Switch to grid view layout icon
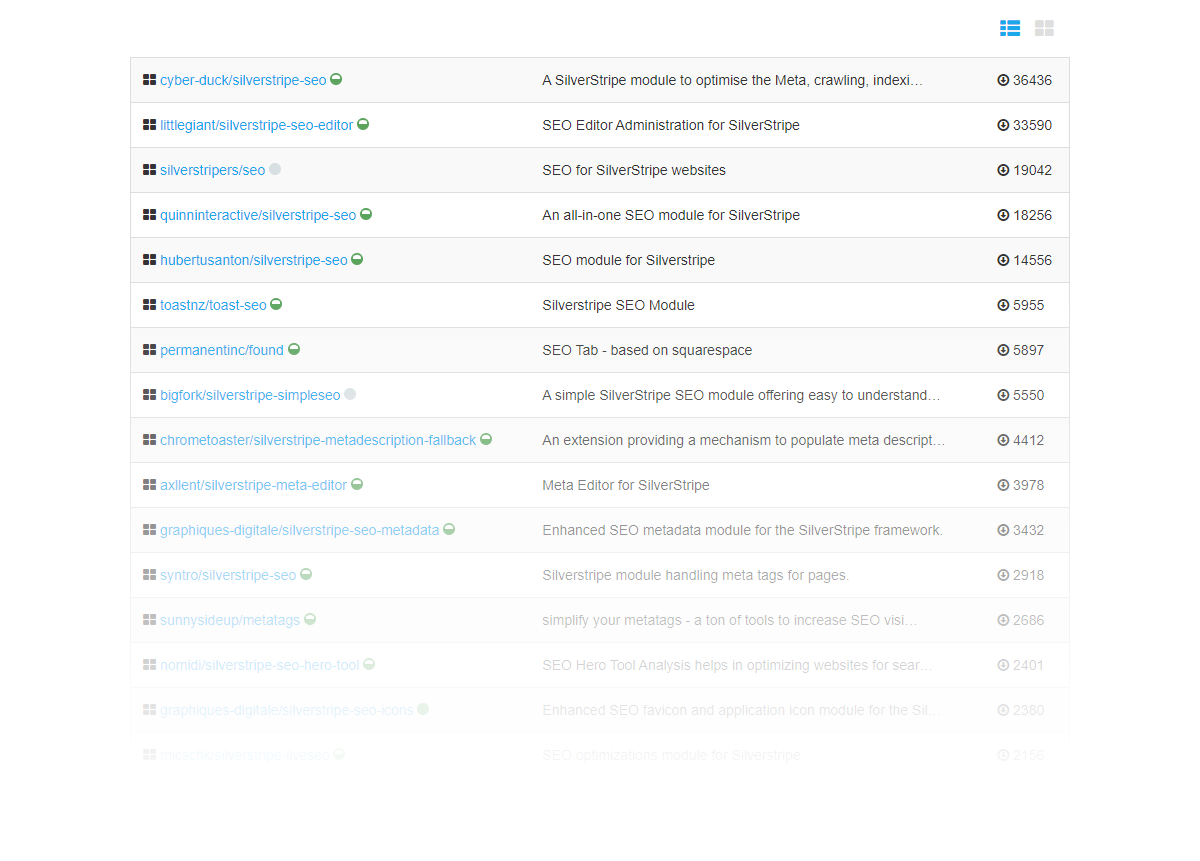The width and height of the screenshot is (1200, 861). click(1044, 28)
